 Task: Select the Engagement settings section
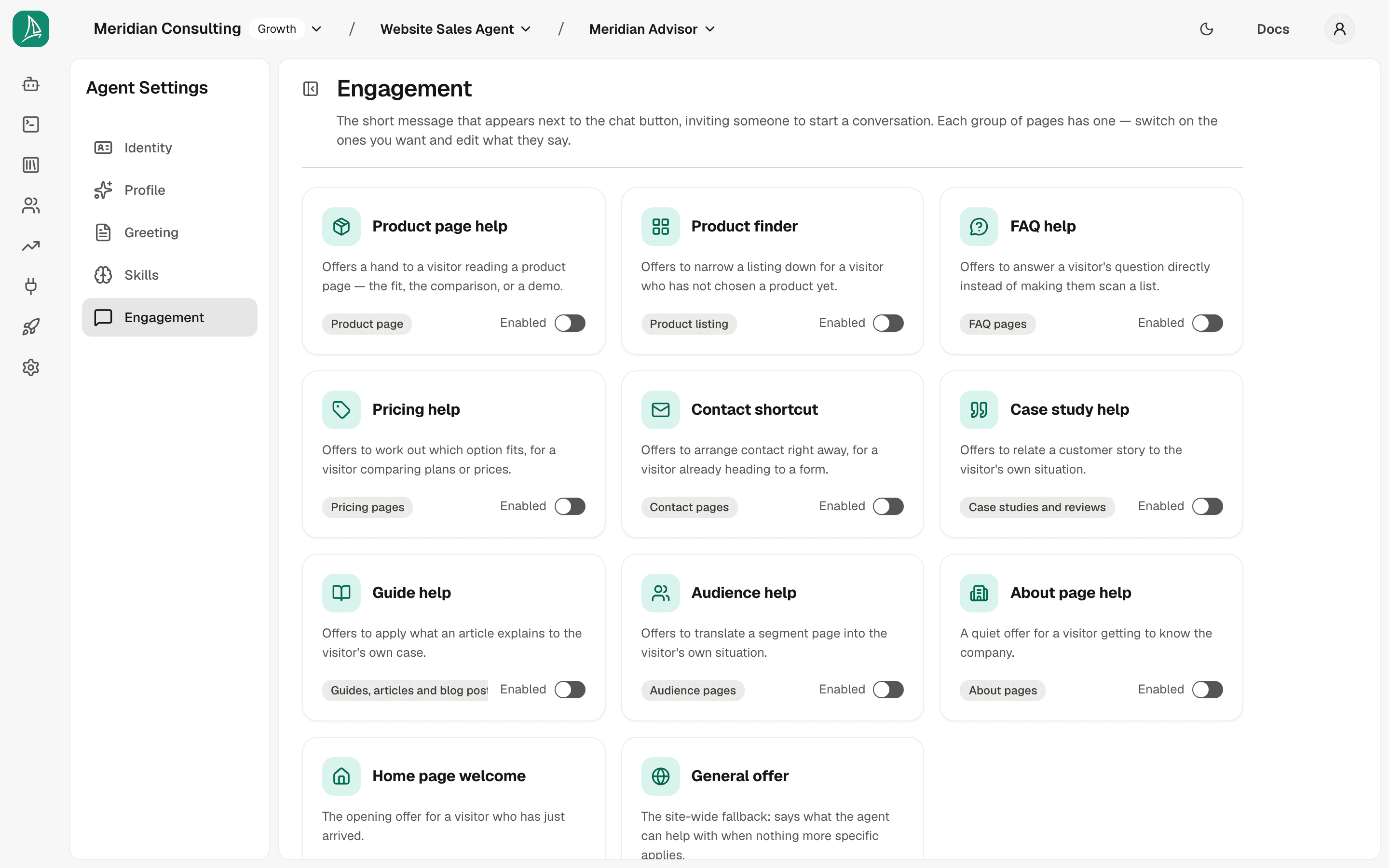[x=170, y=317]
